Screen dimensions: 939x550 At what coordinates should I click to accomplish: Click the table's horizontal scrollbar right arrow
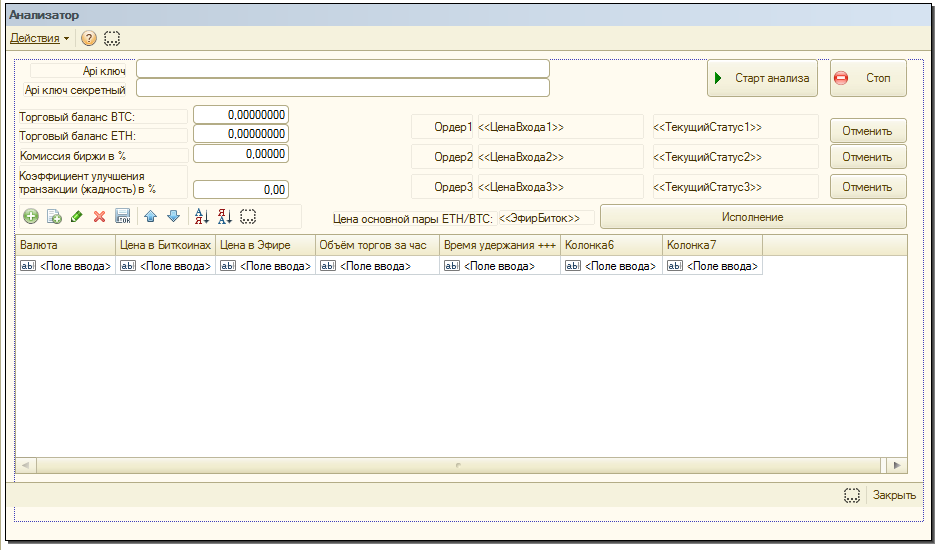897,465
